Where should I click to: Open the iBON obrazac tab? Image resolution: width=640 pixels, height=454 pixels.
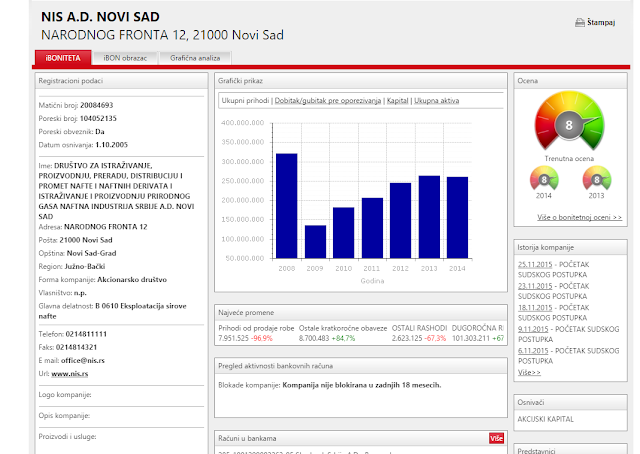(x=125, y=58)
